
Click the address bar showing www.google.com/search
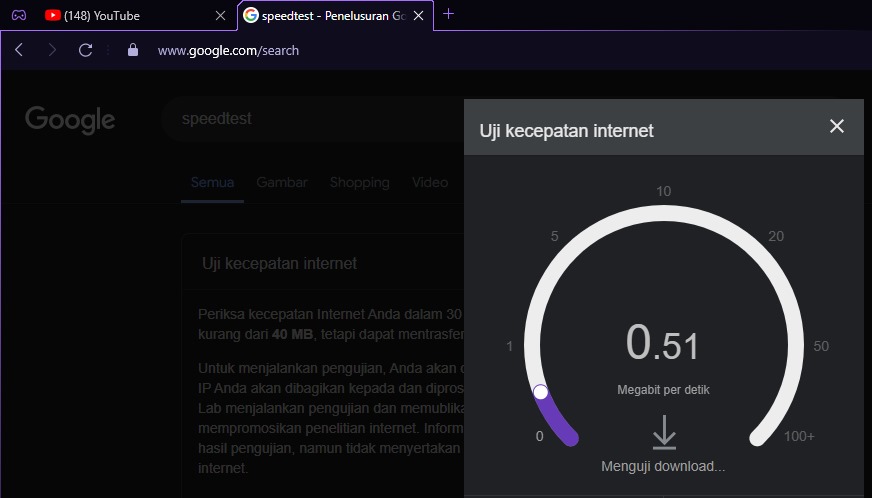(x=229, y=51)
